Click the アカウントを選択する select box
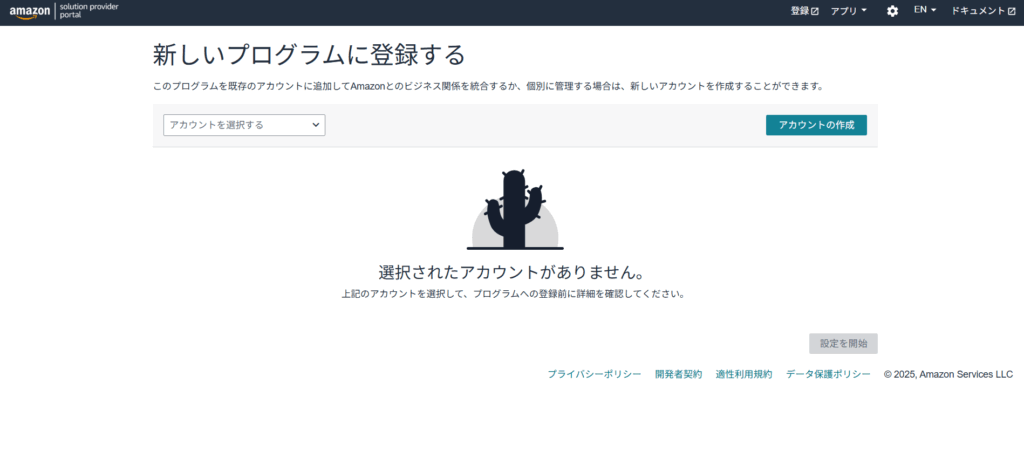The image size is (1024, 458). [244, 125]
